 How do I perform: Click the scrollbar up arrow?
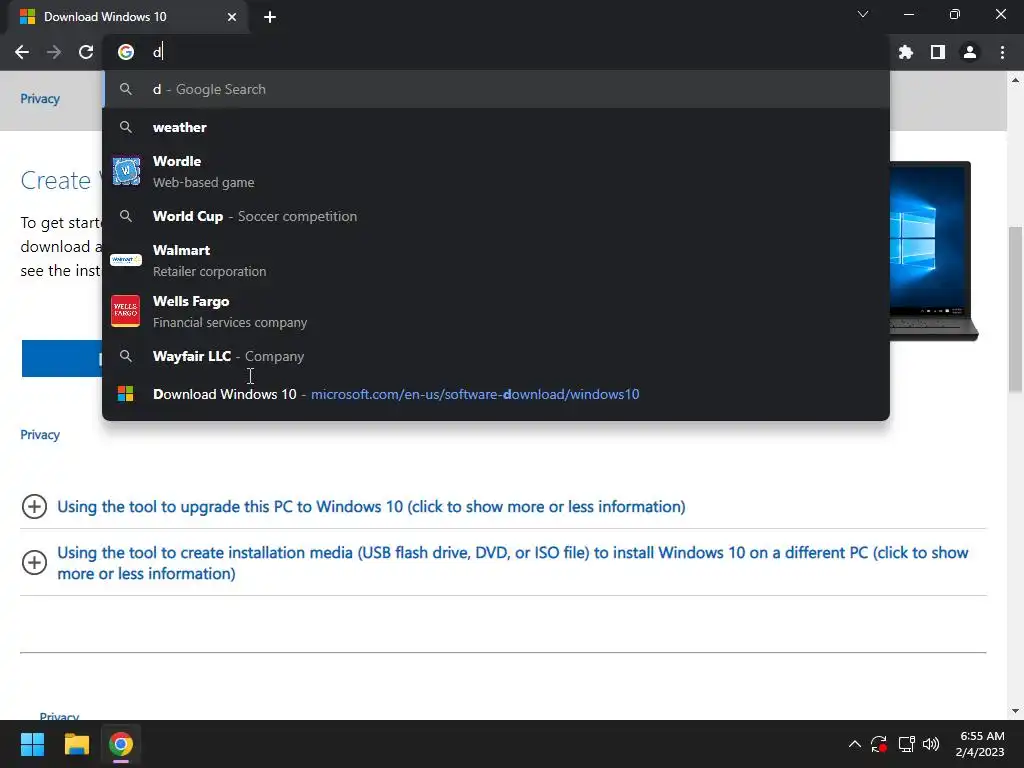(x=1015, y=80)
